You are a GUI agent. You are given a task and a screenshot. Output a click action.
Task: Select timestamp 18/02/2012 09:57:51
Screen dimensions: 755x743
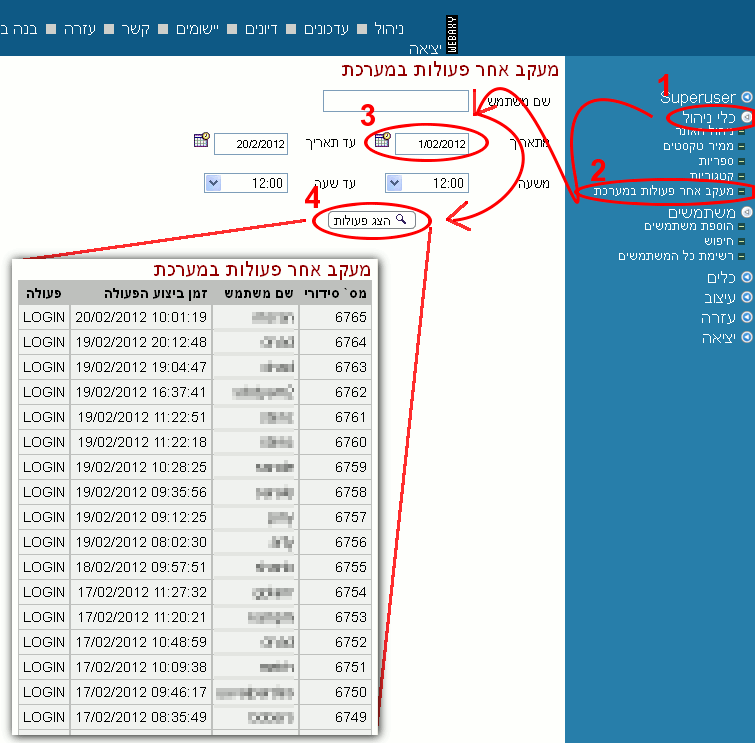[141, 567]
